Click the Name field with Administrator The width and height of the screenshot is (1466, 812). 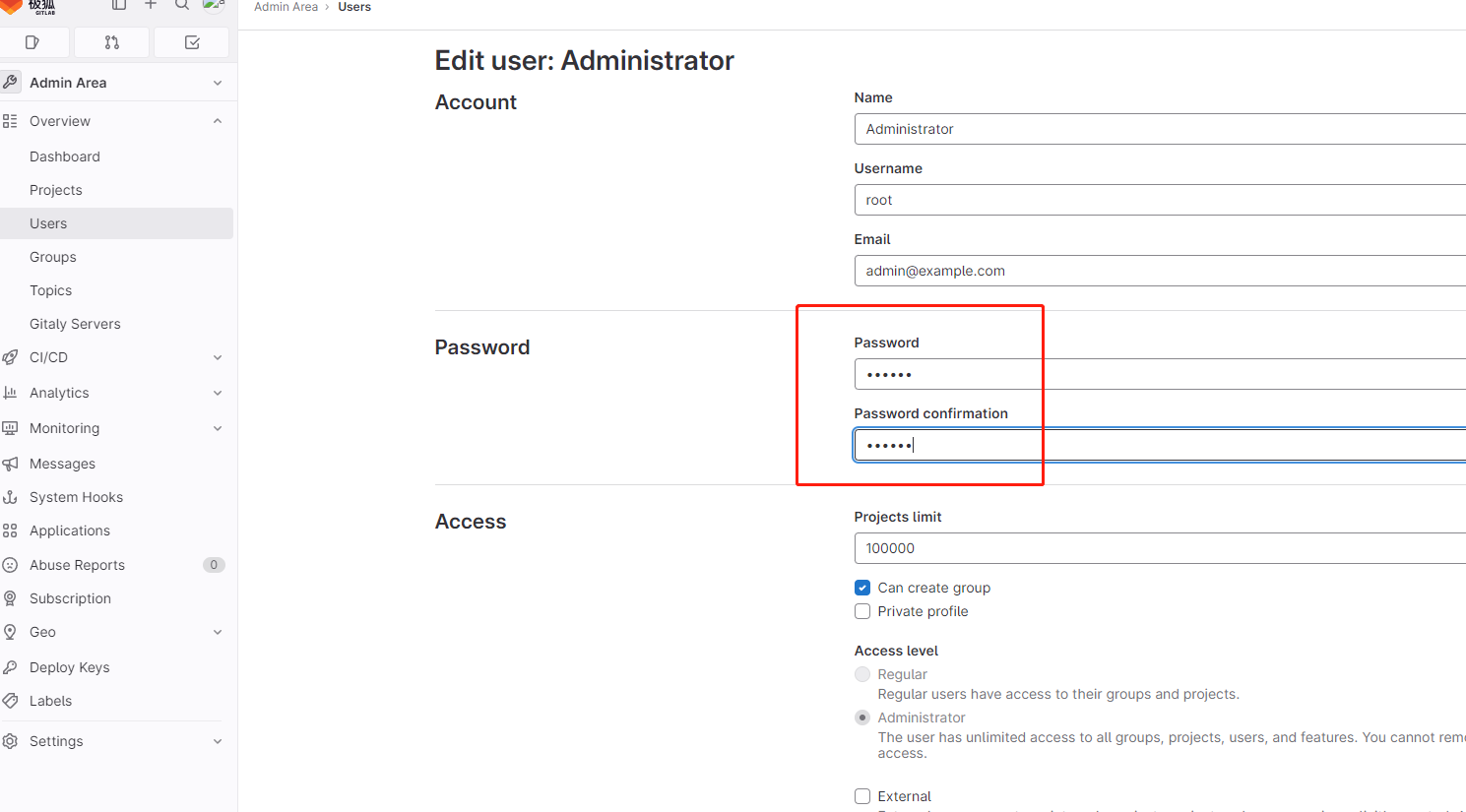(1160, 129)
